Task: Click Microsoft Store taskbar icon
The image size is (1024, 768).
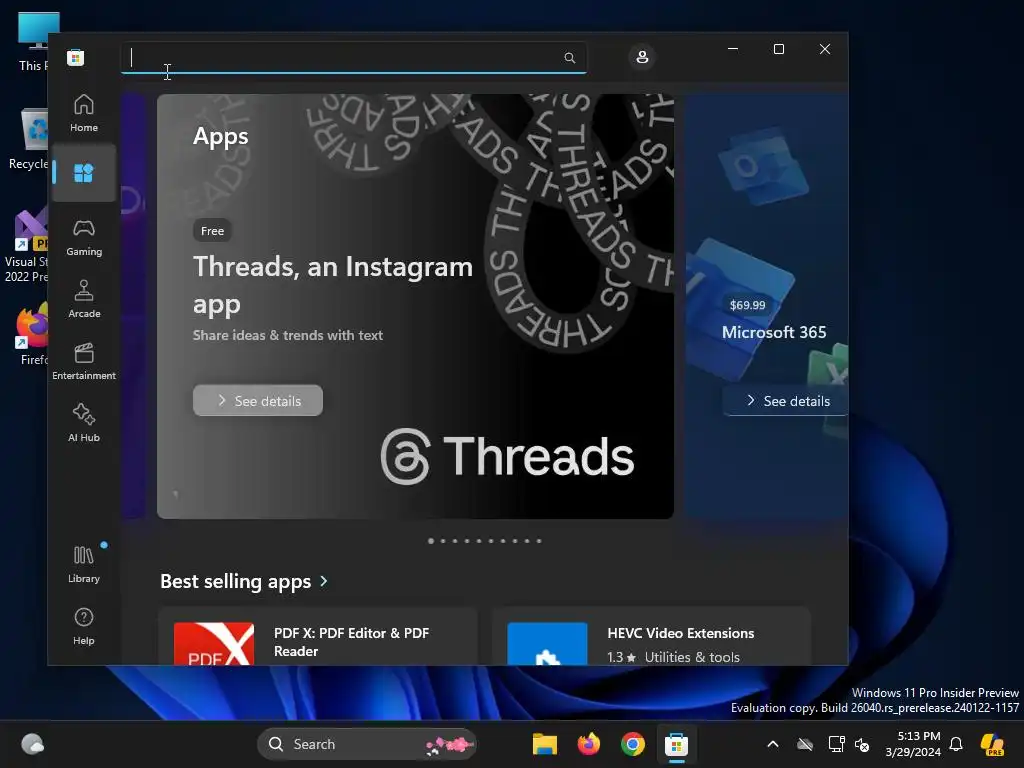Action: (x=677, y=744)
